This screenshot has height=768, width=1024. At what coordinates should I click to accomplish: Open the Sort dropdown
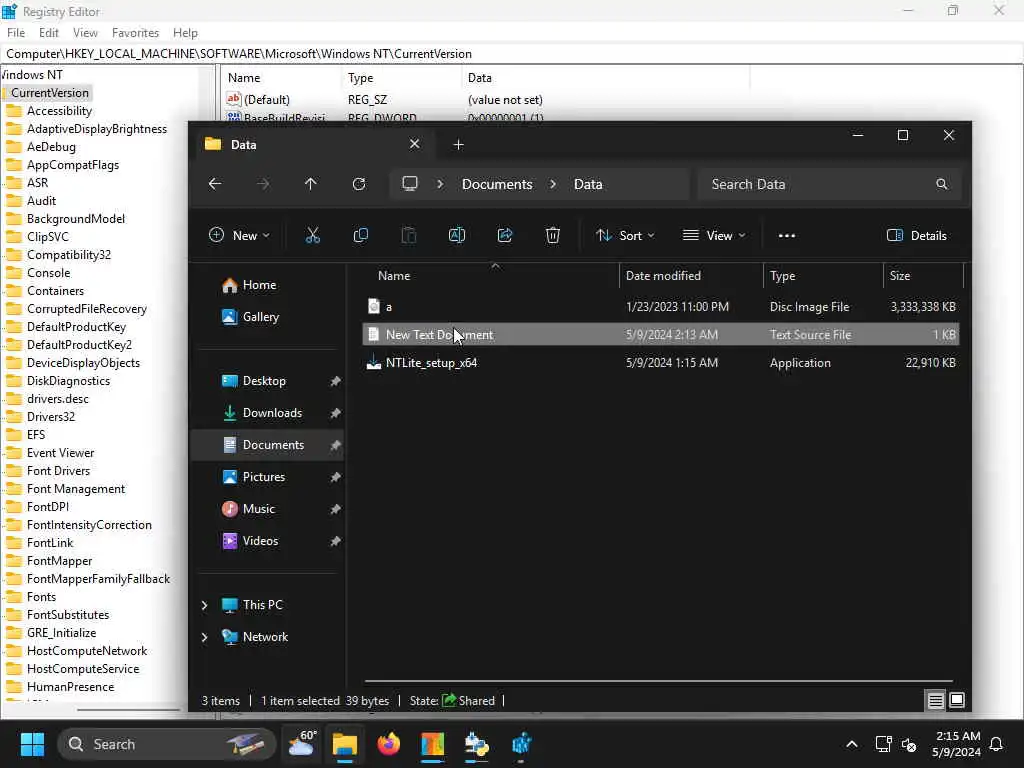click(x=624, y=236)
